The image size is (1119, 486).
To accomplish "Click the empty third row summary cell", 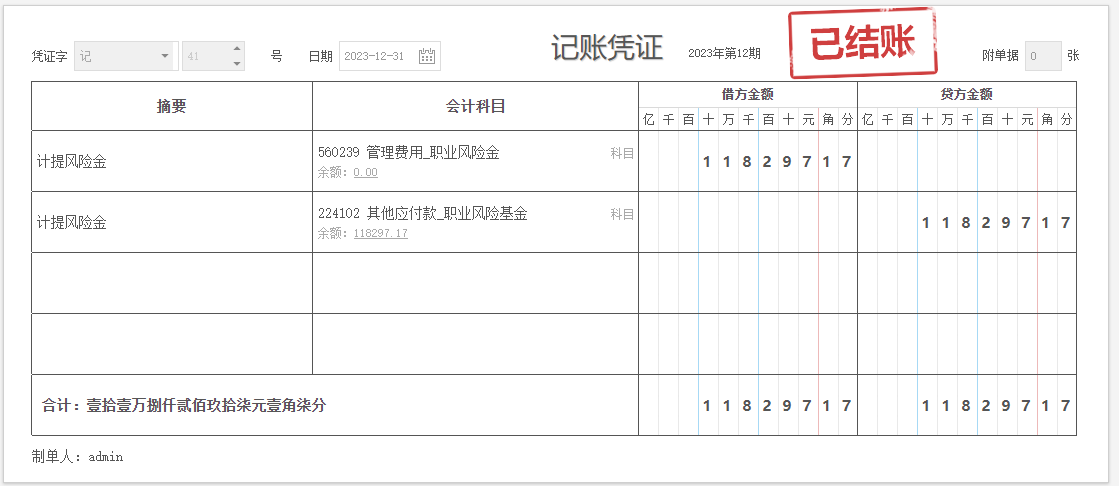I will 172,283.
